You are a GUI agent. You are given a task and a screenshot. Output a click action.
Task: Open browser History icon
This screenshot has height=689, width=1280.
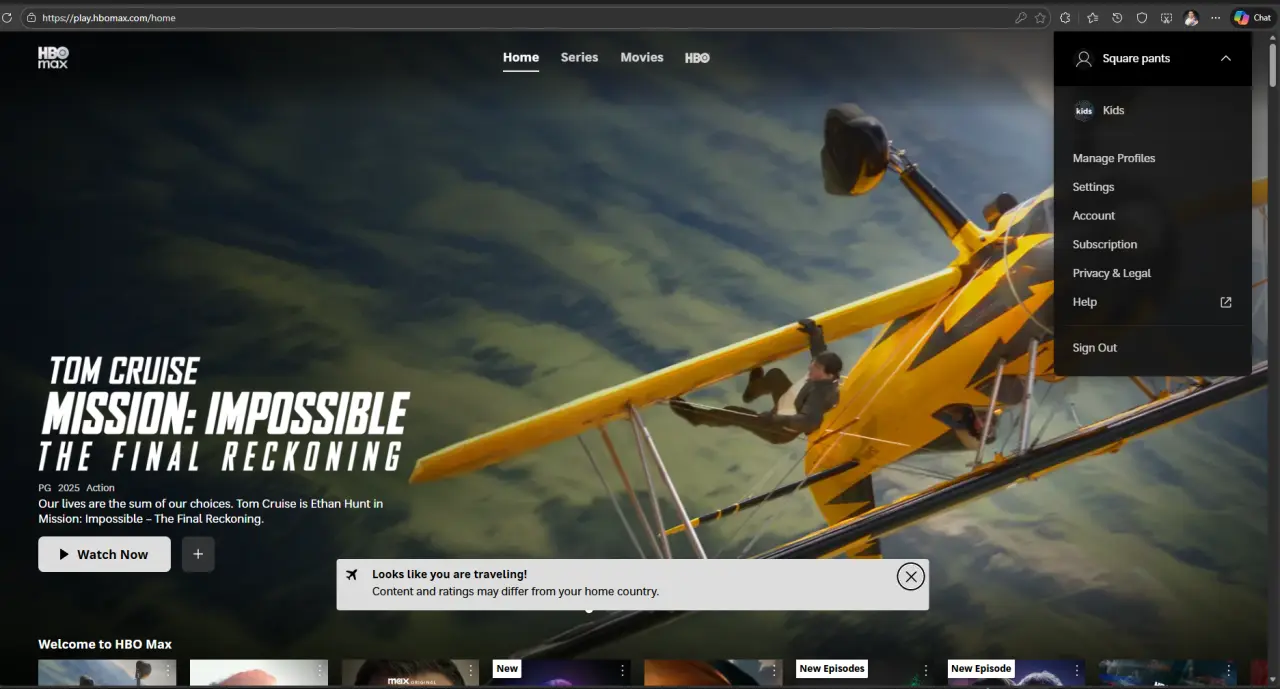click(1117, 18)
